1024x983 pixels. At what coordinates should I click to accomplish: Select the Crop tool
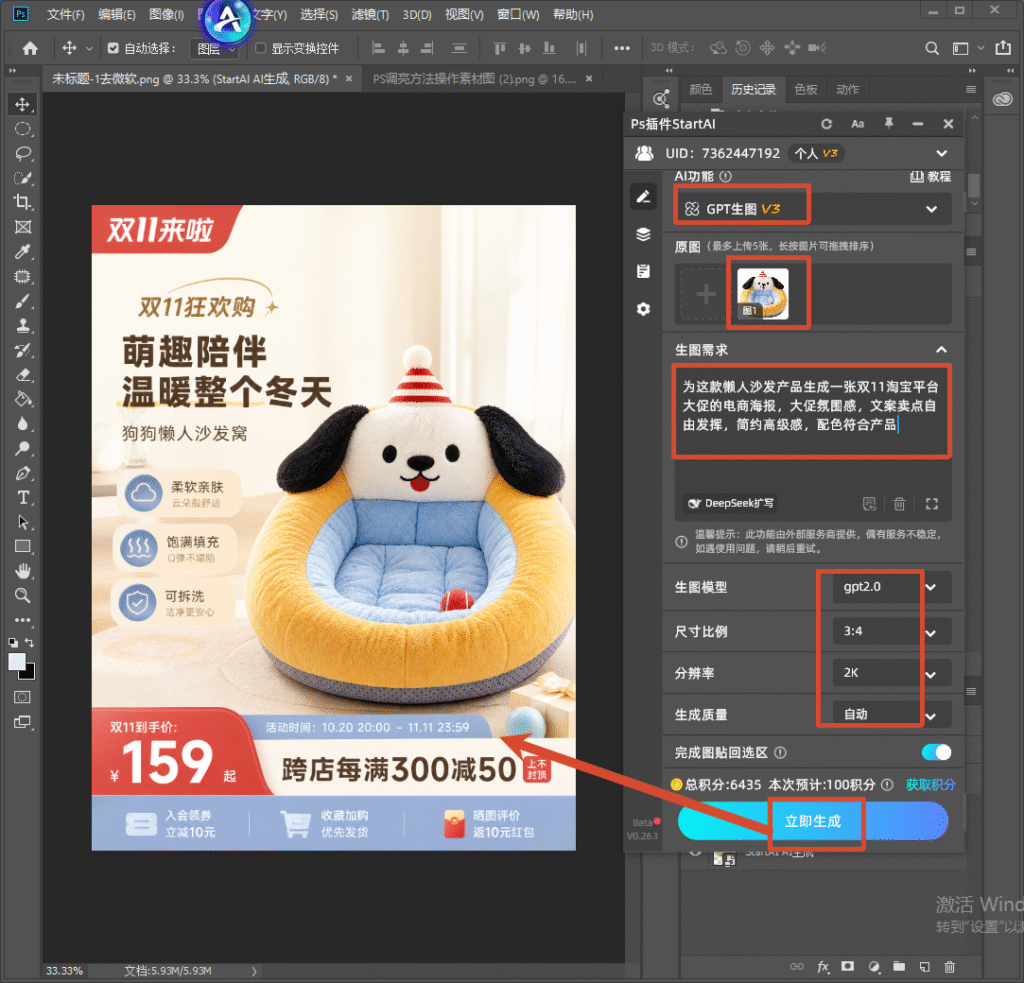pos(23,202)
